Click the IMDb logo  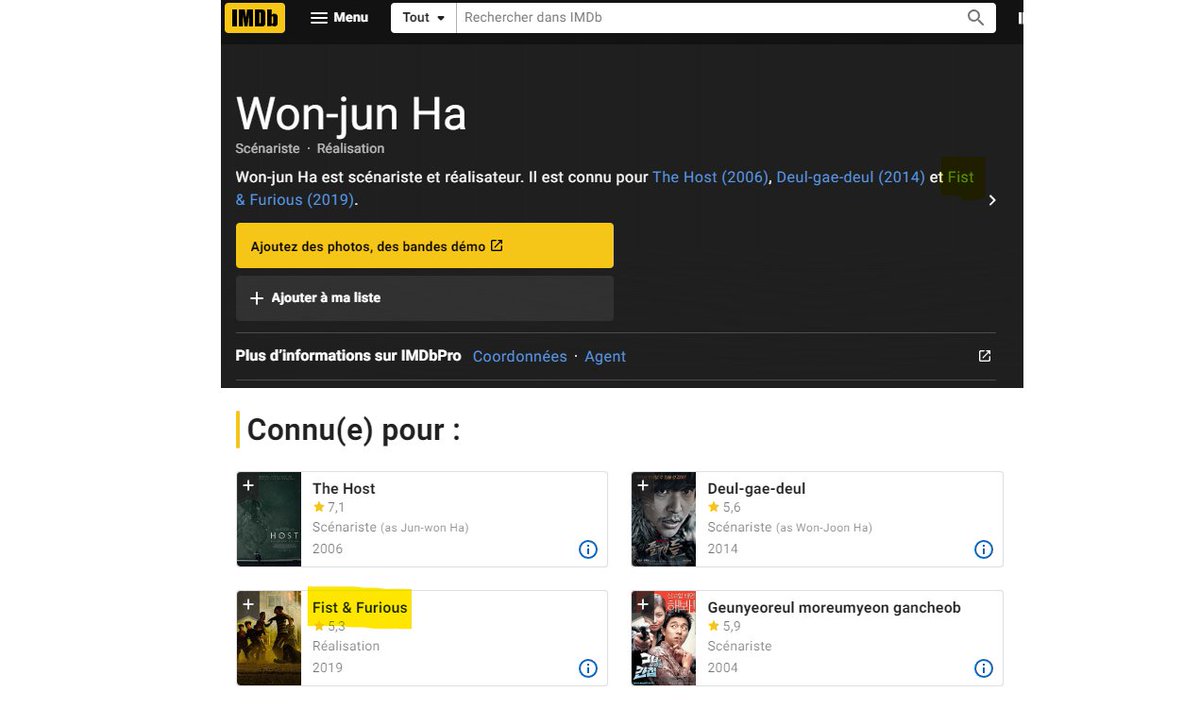tap(254, 17)
